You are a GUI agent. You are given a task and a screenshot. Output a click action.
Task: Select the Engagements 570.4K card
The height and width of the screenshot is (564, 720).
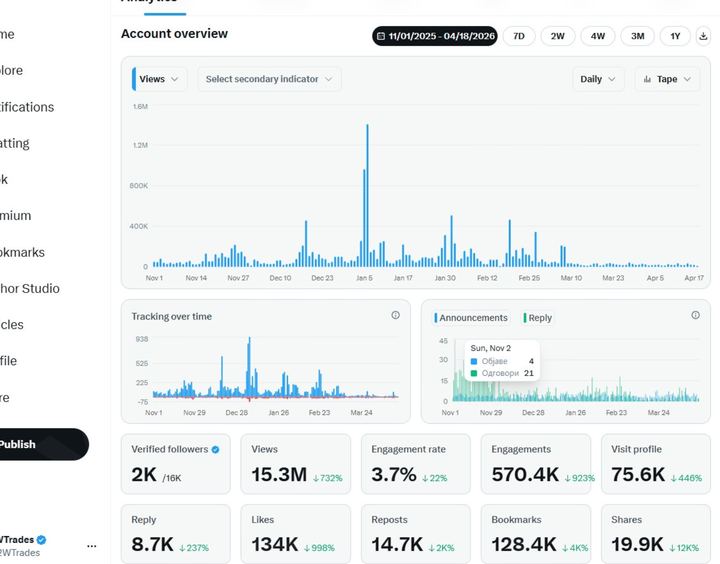pos(536,464)
